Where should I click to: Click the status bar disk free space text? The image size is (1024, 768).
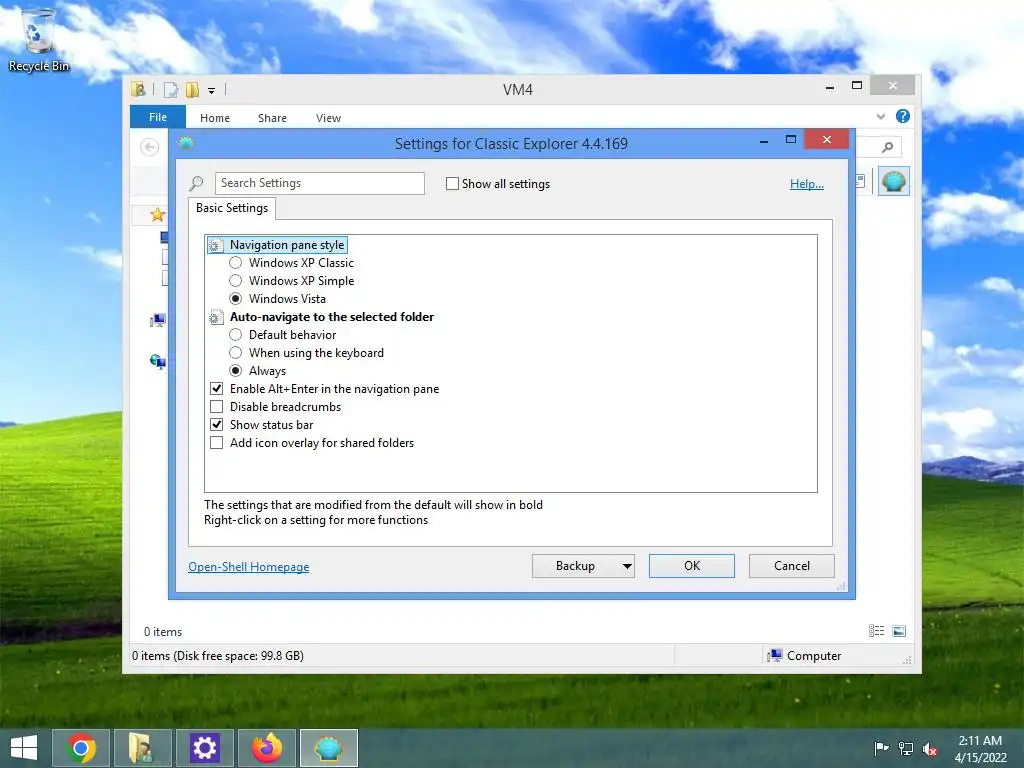coord(217,656)
